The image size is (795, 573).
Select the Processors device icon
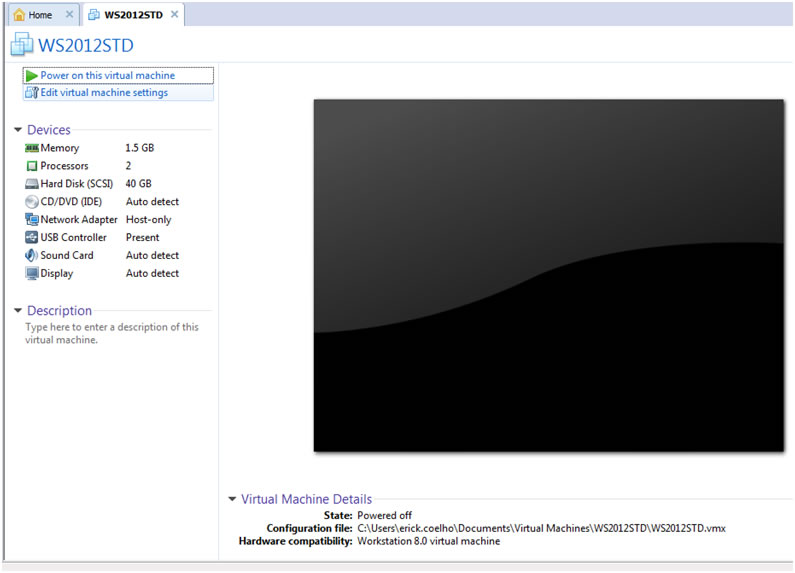click(32, 166)
